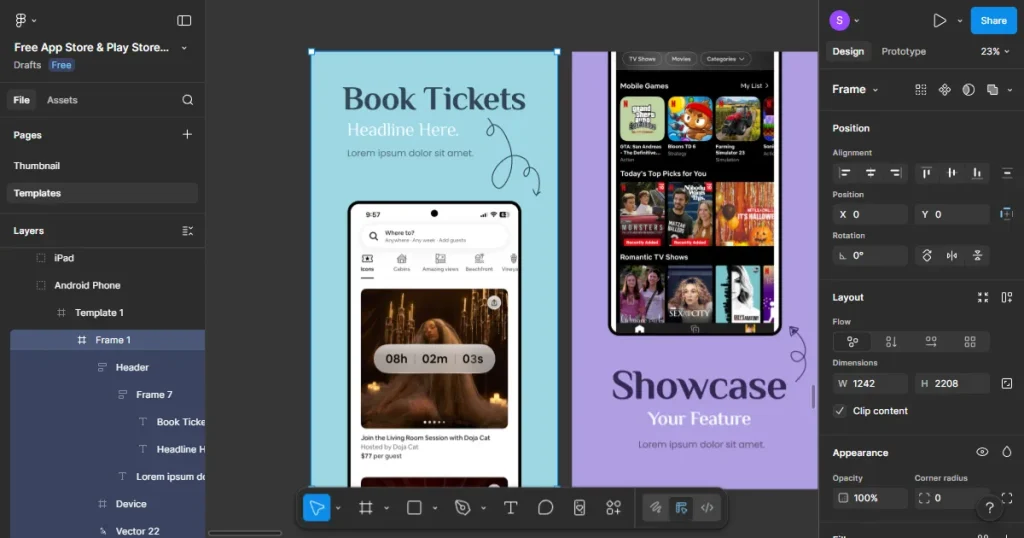The height and width of the screenshot is (538, 1024).
Task: Open the zoom level 23% dropdown
Action: [995, 52]
